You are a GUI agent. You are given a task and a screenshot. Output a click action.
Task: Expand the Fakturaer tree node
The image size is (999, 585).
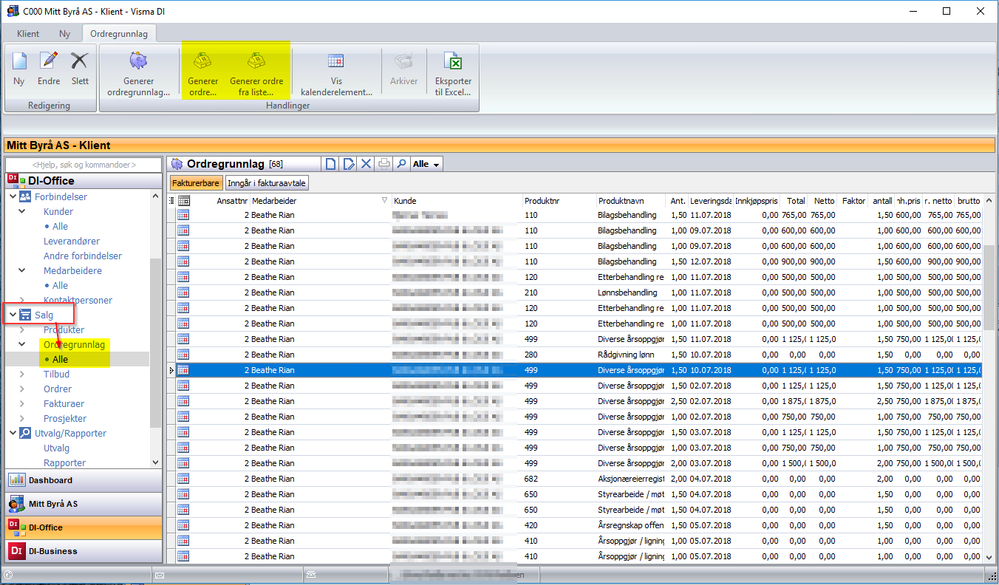coord(22,404)
